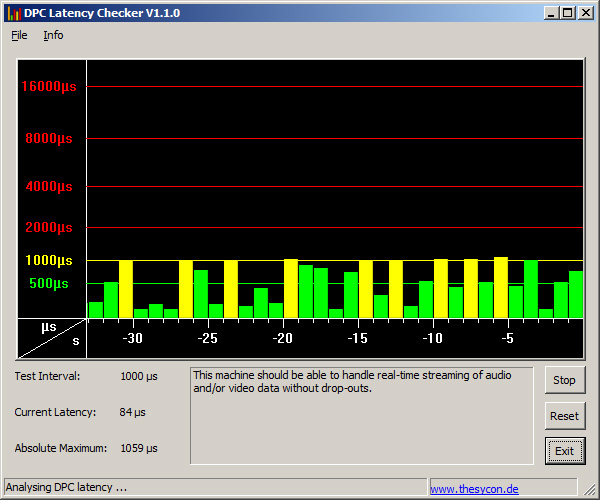Reset the latency measurements
The width and height of the screenshot is (600, 500).
point(564,416)
